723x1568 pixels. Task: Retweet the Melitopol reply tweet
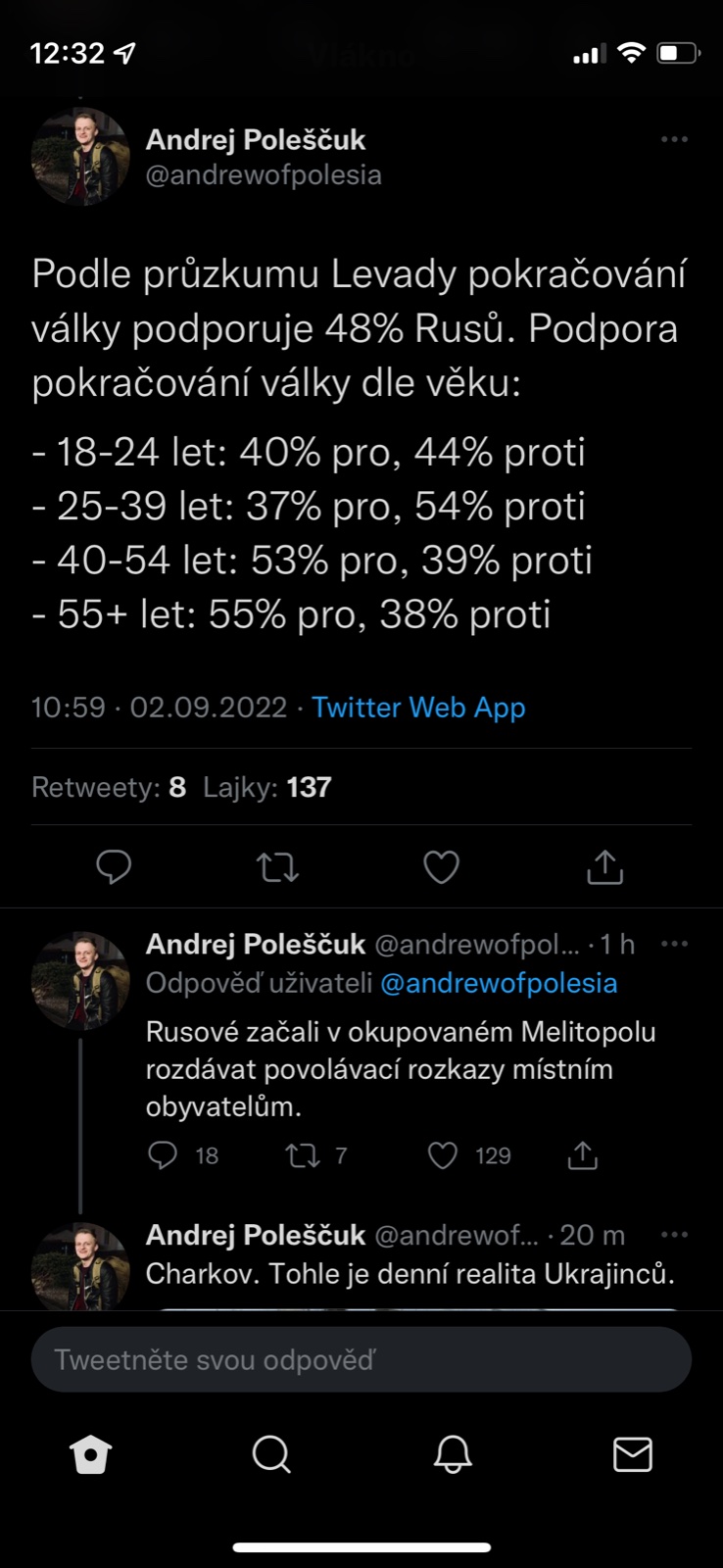[303, 1156]
